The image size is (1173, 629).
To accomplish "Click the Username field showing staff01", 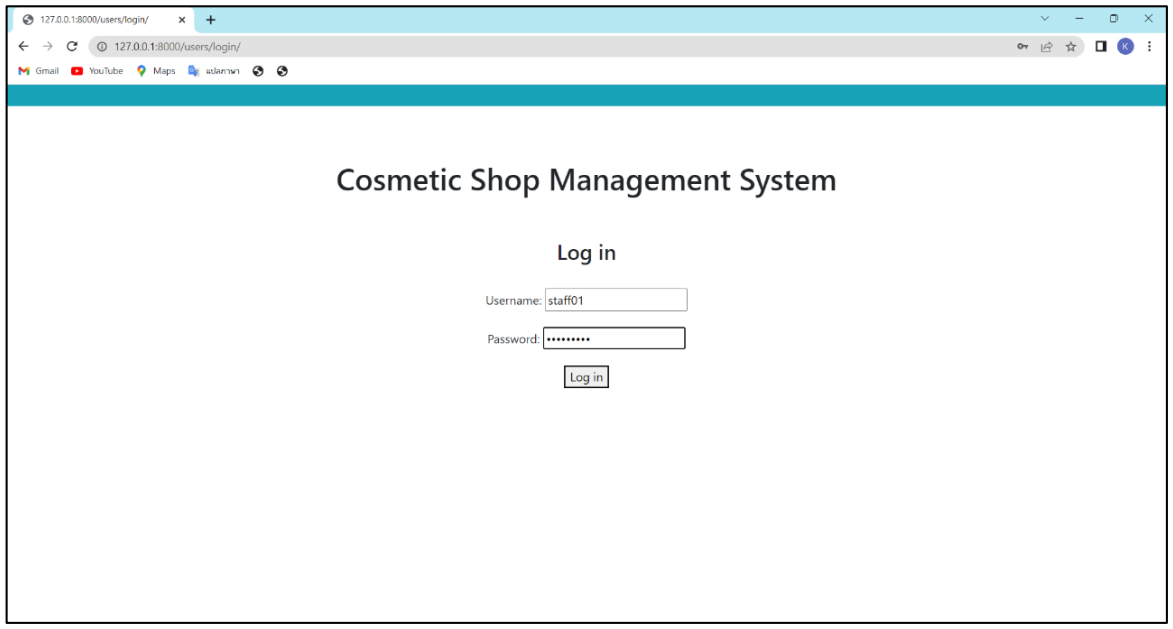I will (x=616, y=299).
